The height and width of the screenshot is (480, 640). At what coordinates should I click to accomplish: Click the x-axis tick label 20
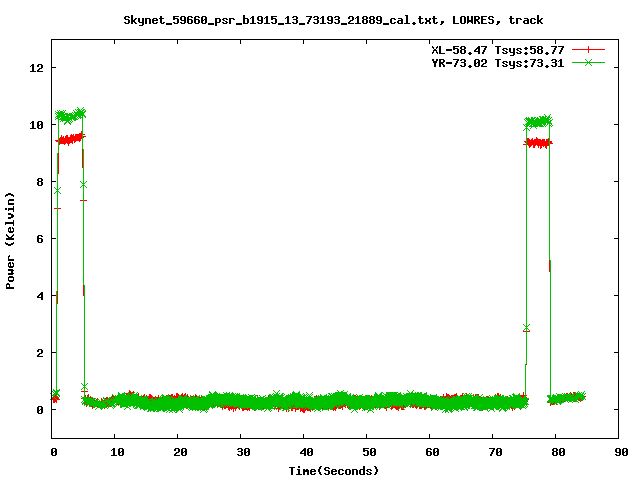click(180, 452)
